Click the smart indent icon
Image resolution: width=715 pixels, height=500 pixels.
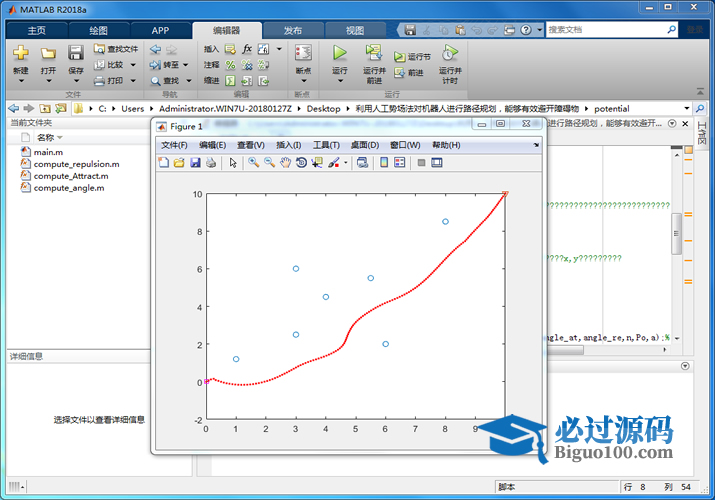tap(230, 81)
